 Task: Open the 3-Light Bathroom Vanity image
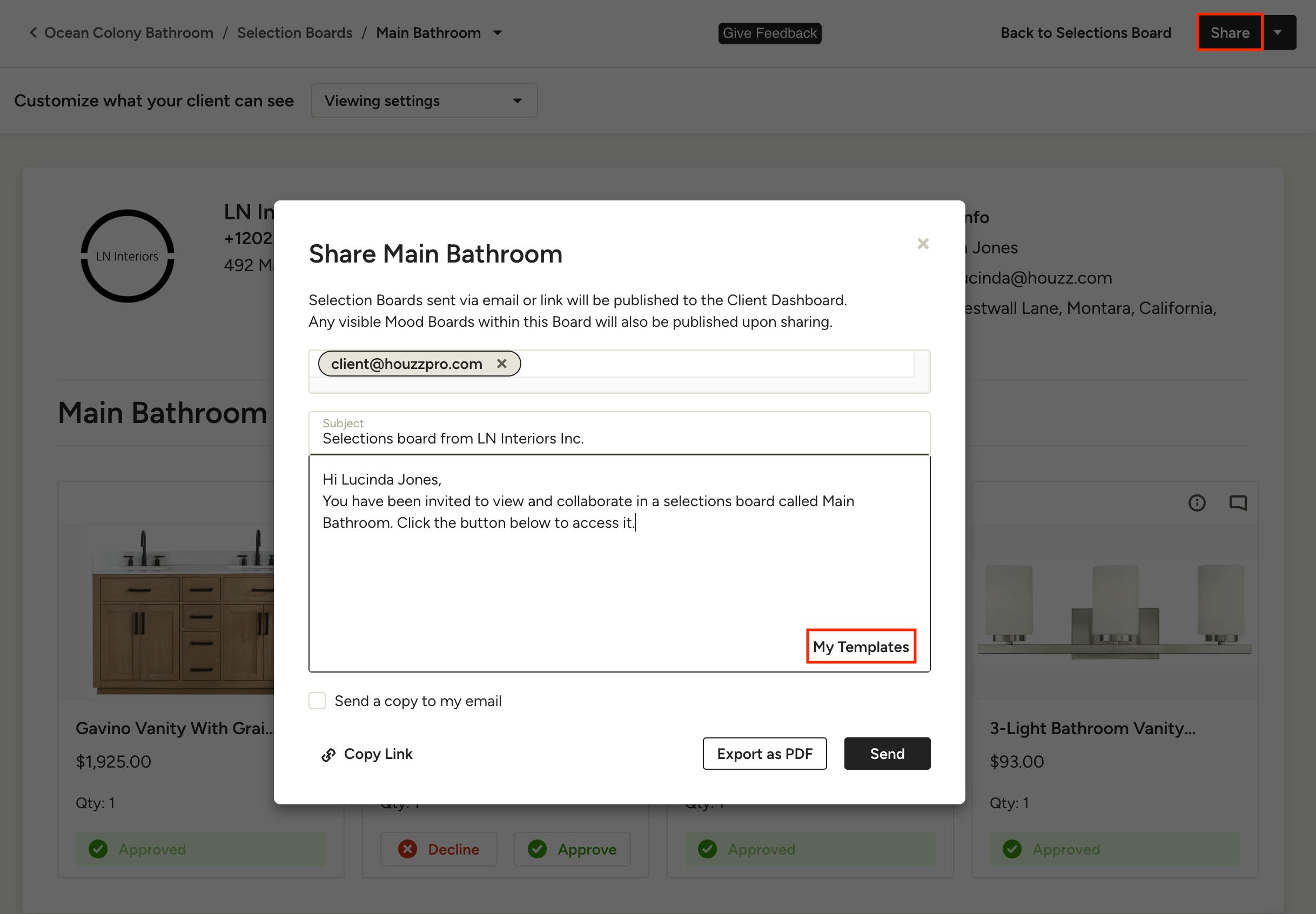click(1114, 611)
